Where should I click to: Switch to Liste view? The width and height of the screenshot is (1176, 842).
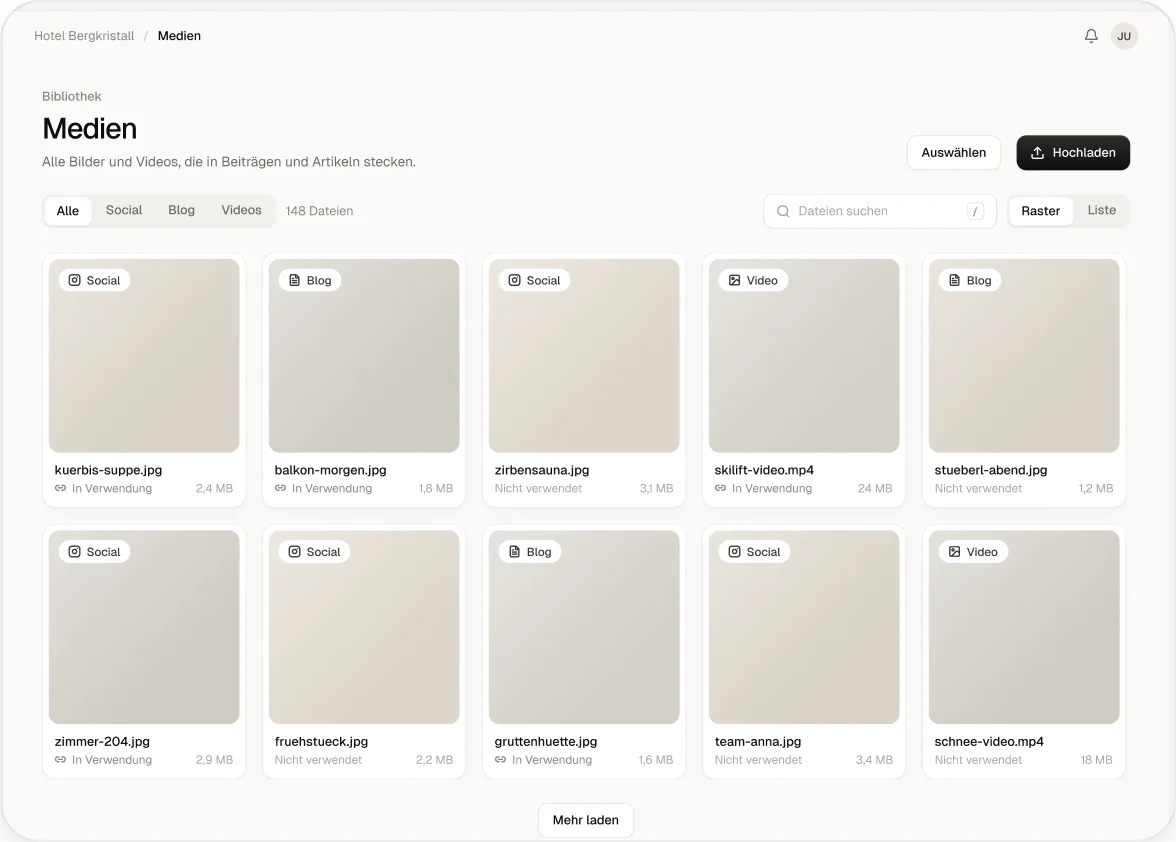pos(1101,211)
